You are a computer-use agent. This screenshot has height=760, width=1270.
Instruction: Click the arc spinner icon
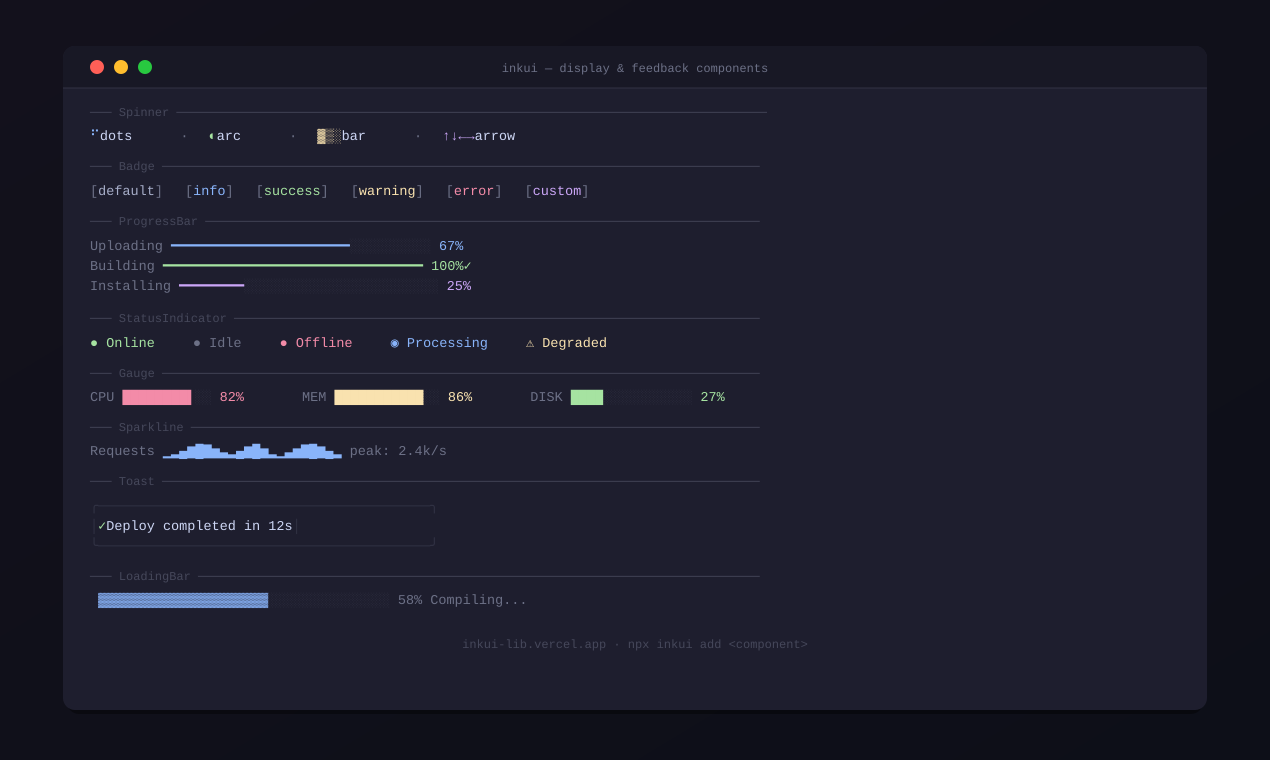pos(211,136)
